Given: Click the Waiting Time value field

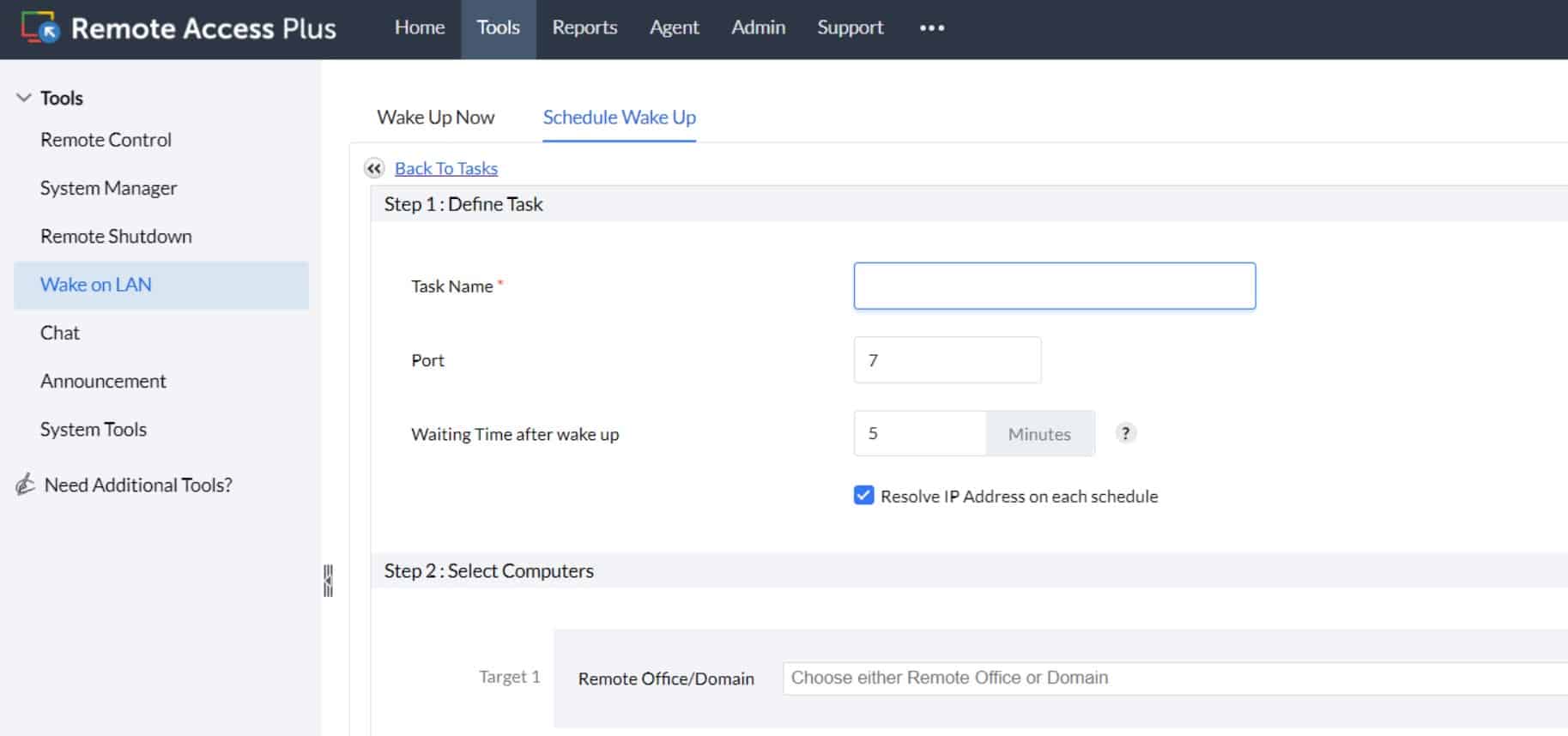Looking at the screenshot, I should tap(920, 433).
